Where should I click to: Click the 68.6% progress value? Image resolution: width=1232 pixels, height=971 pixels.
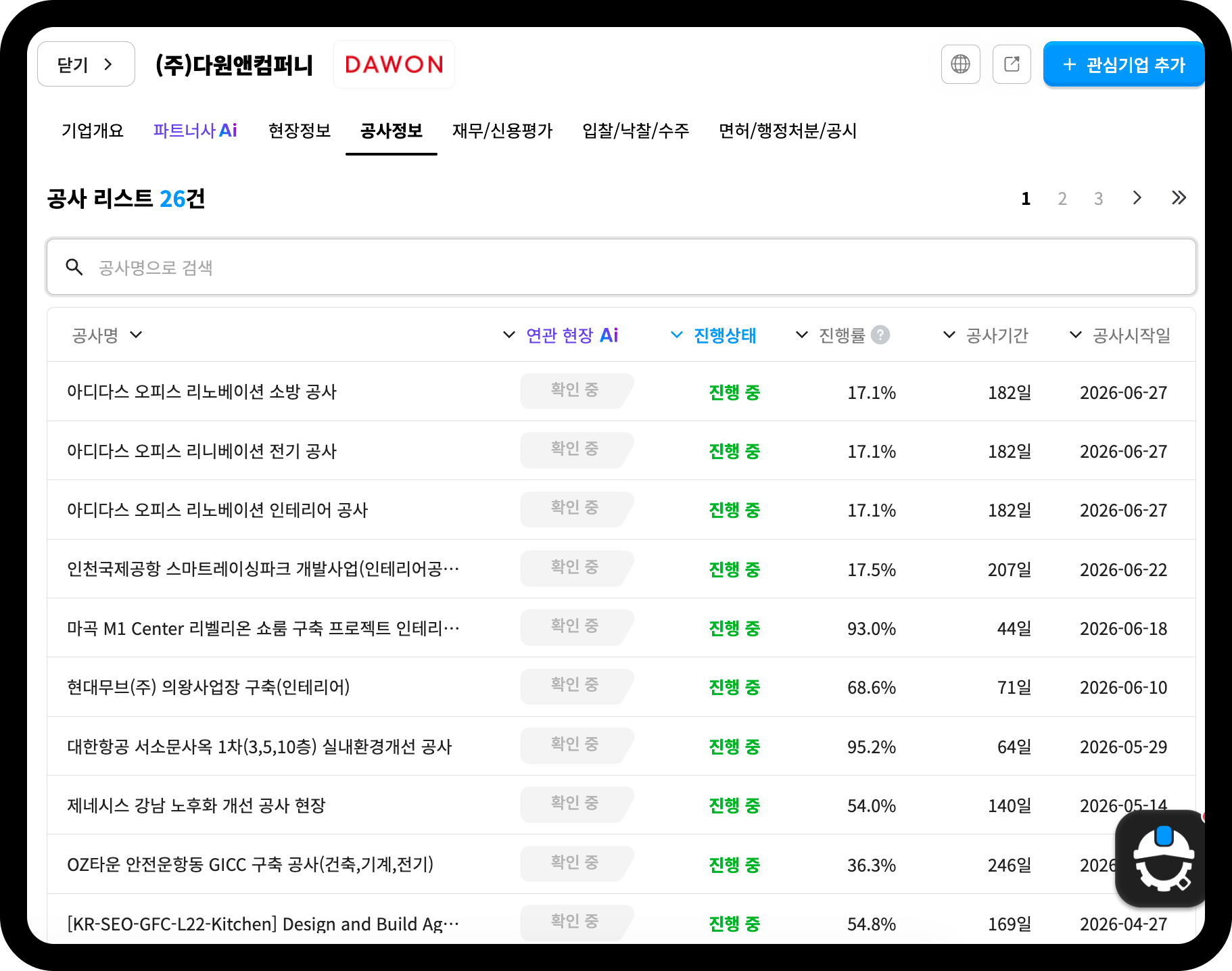pyautogui.click(x=872, y=688)
